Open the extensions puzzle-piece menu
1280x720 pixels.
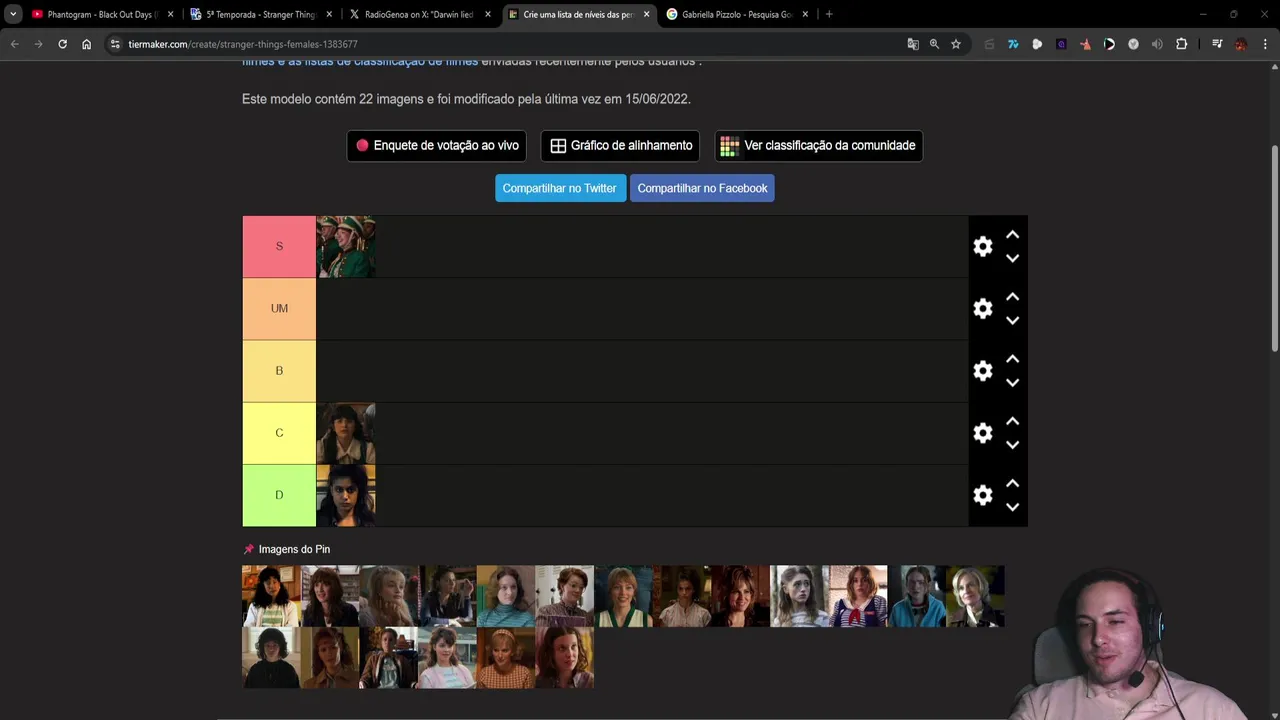point(1181,44)
